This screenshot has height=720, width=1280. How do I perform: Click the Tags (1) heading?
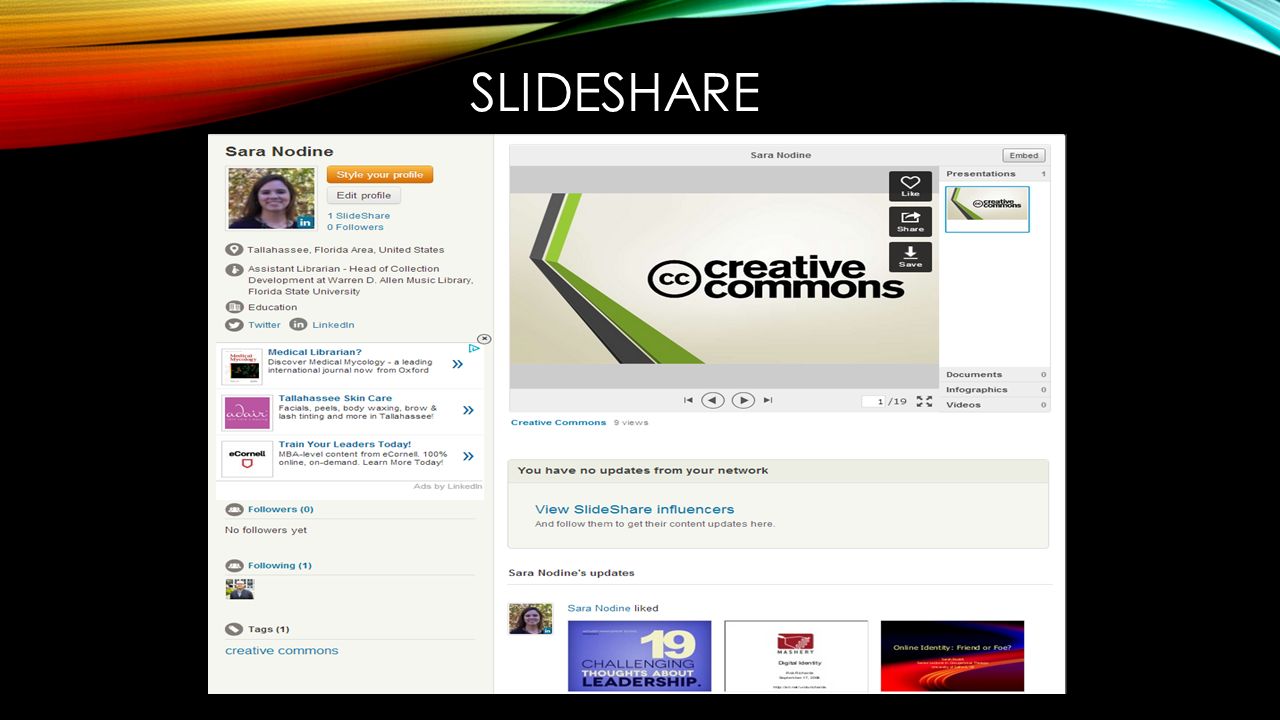tap(269, 629)
